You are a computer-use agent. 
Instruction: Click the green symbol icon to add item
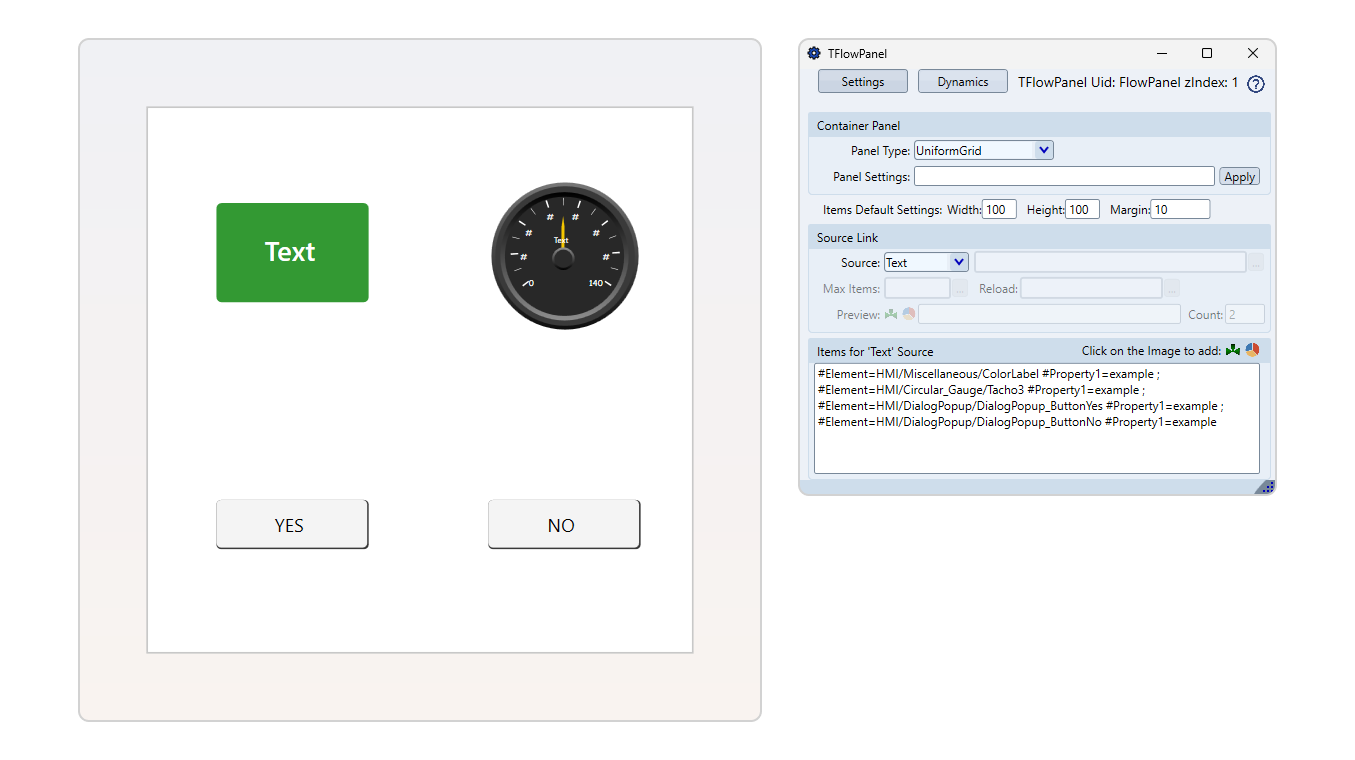tap(1233, 351)
